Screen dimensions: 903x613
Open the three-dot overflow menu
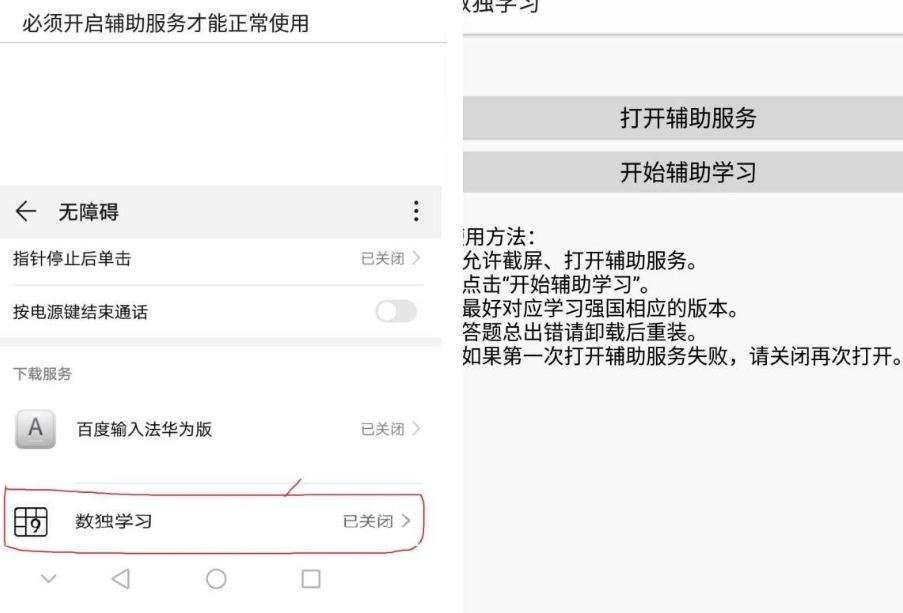pos(416,211)
